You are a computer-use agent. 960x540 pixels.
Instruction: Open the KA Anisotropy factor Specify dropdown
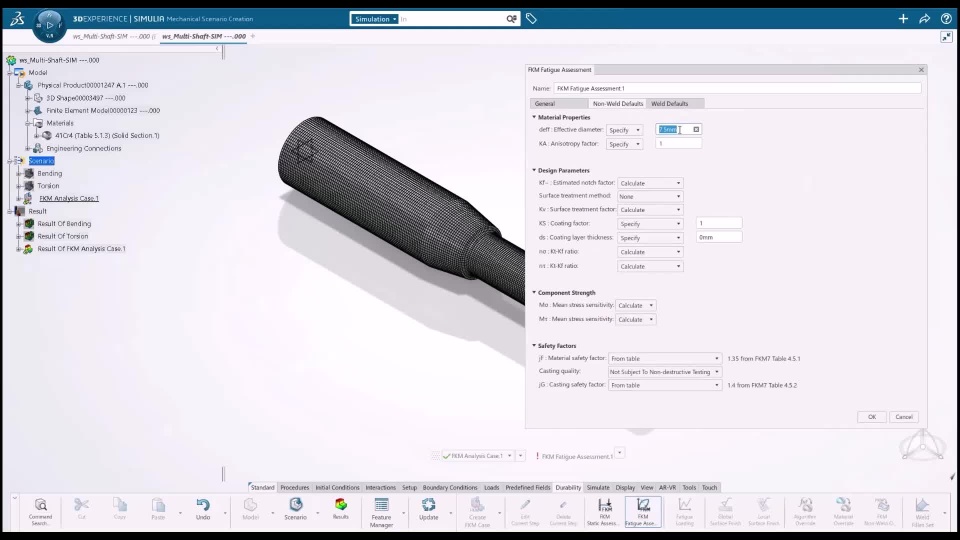pyautogui.click(x=624, y=144)
